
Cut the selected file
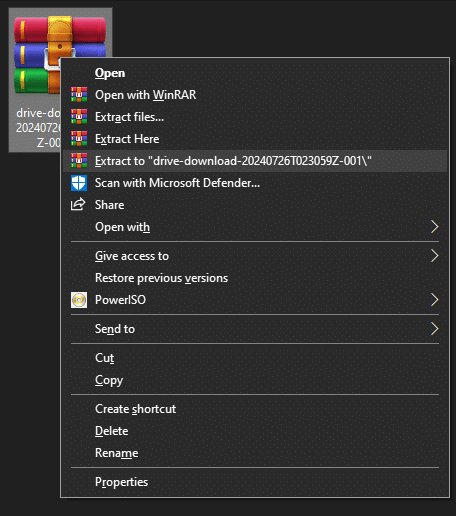click(255, 358)
